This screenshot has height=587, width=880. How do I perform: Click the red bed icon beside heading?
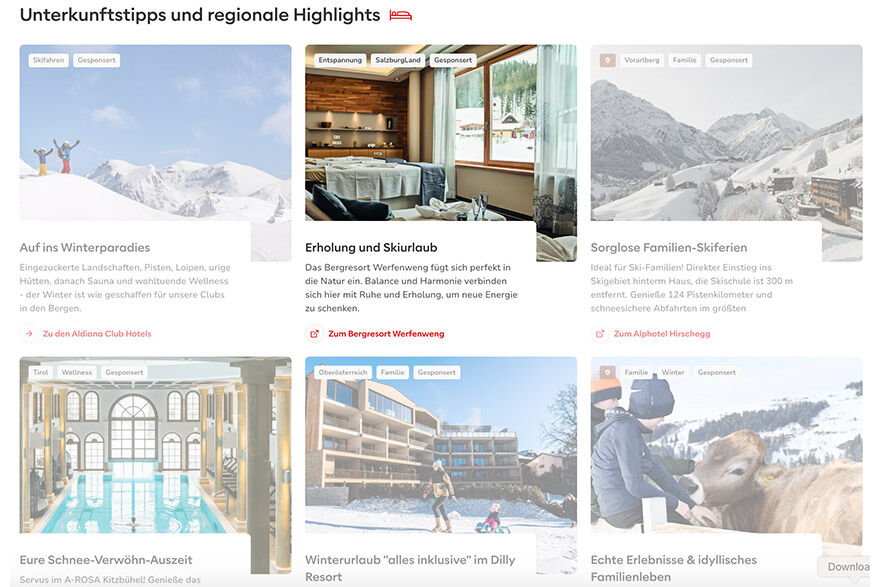click(401, 16)
